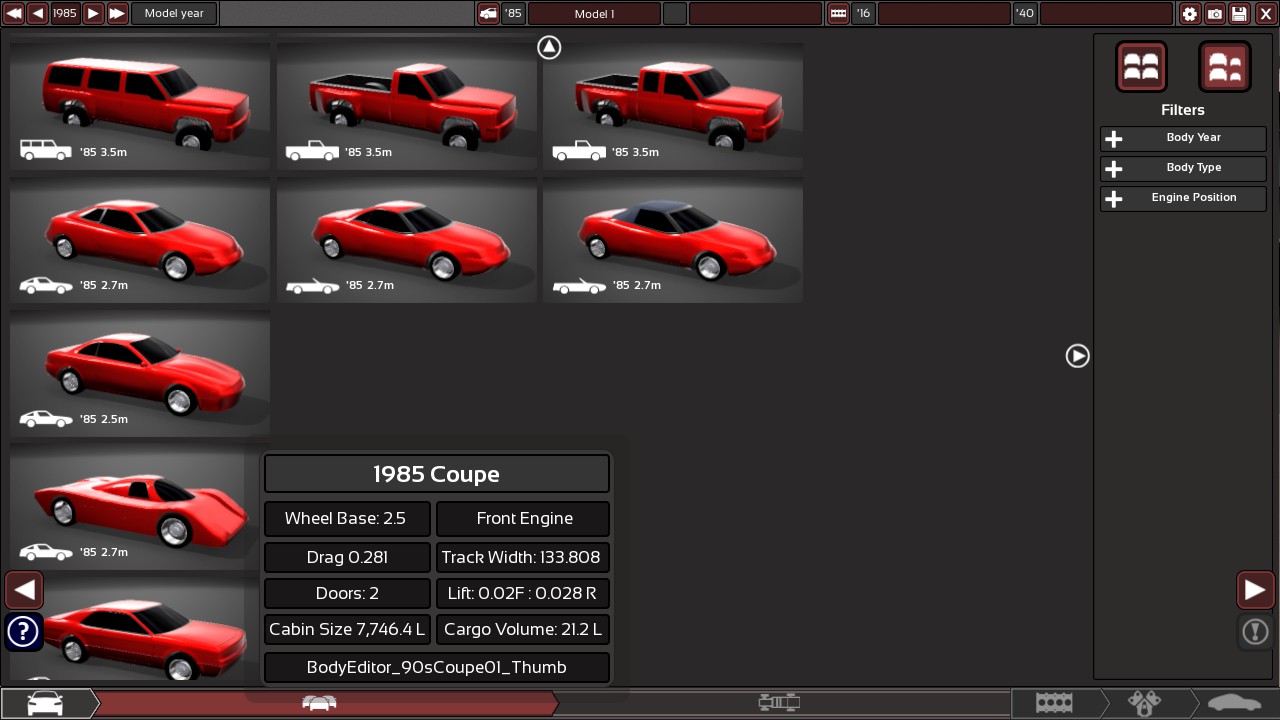Toggle the mixed-size body variants view
This screenshot has width=1280, height=720.
pyautogui.click(x=1224, y=67)
